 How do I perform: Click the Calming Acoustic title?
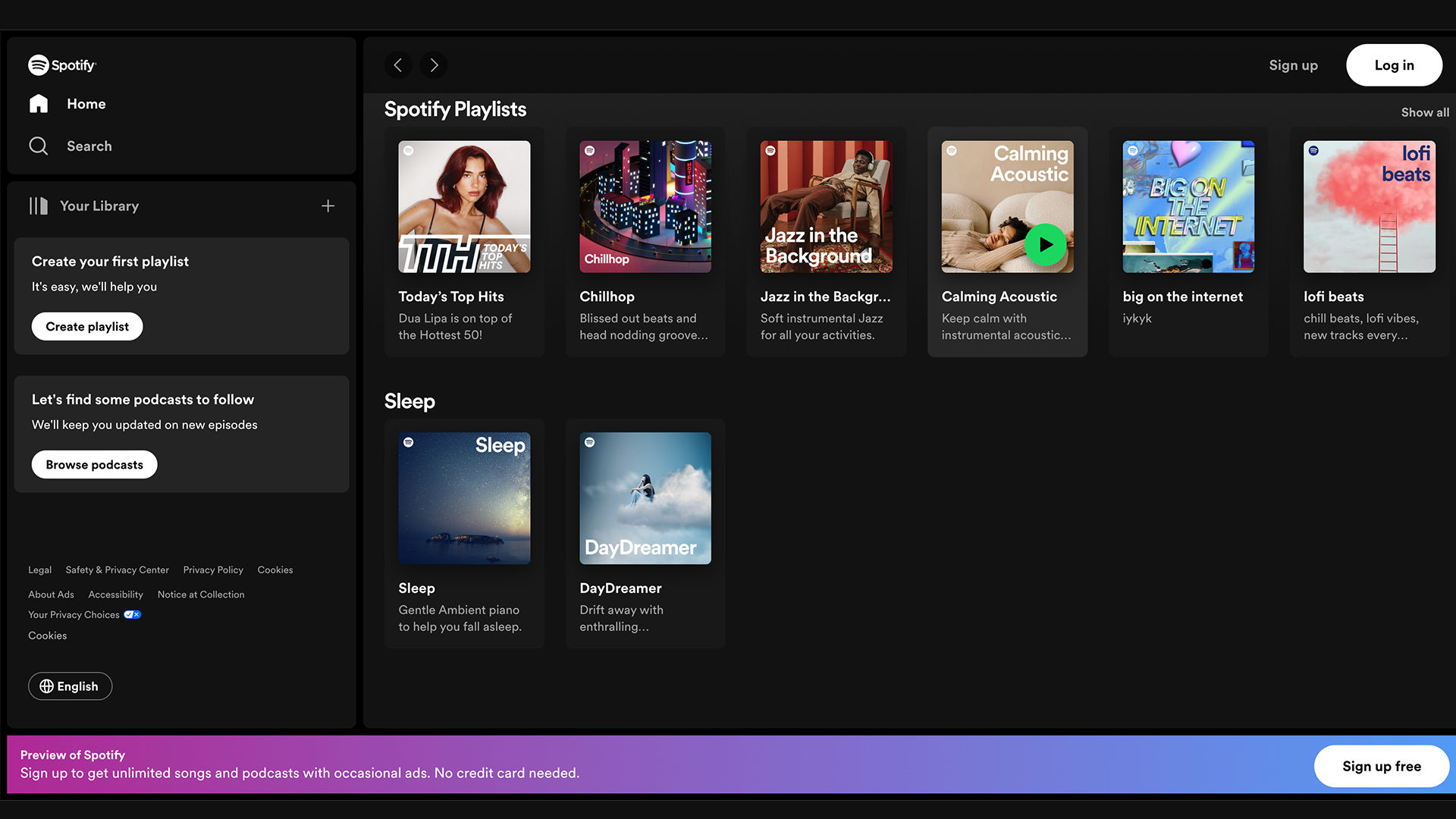click(x=999, y=297)
